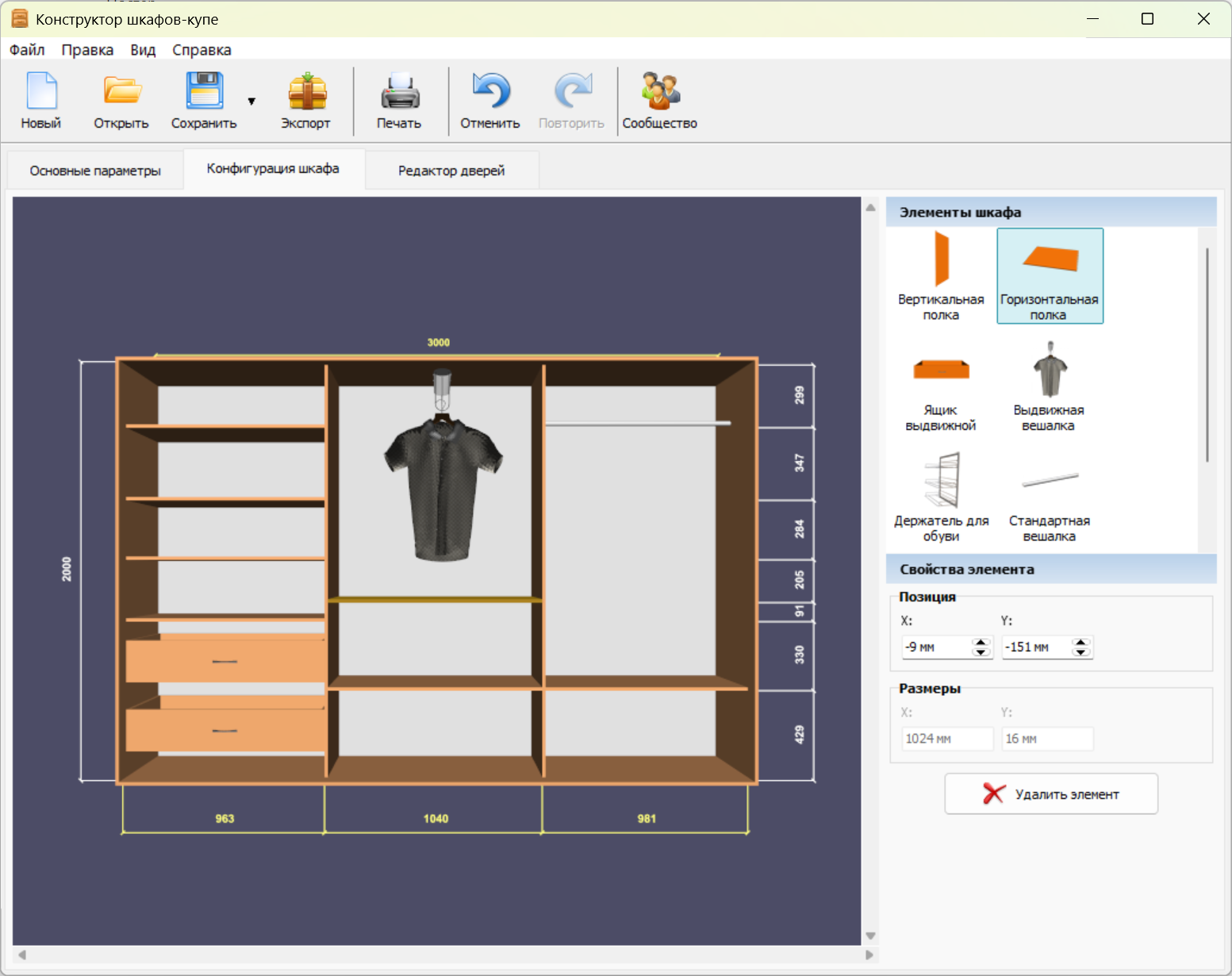Pick the Выдвижная вешалка element
Image resolution: width=1232 pixels, height=976 pixels.
tap(1049, 386)
